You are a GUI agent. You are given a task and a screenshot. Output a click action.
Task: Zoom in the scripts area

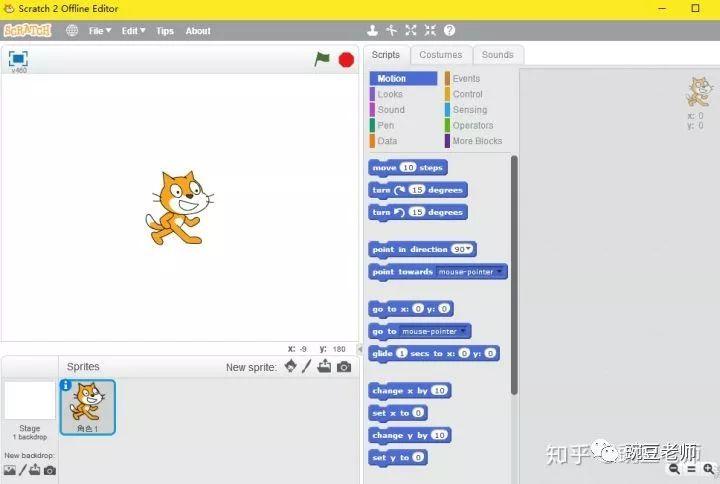[709, 468]
